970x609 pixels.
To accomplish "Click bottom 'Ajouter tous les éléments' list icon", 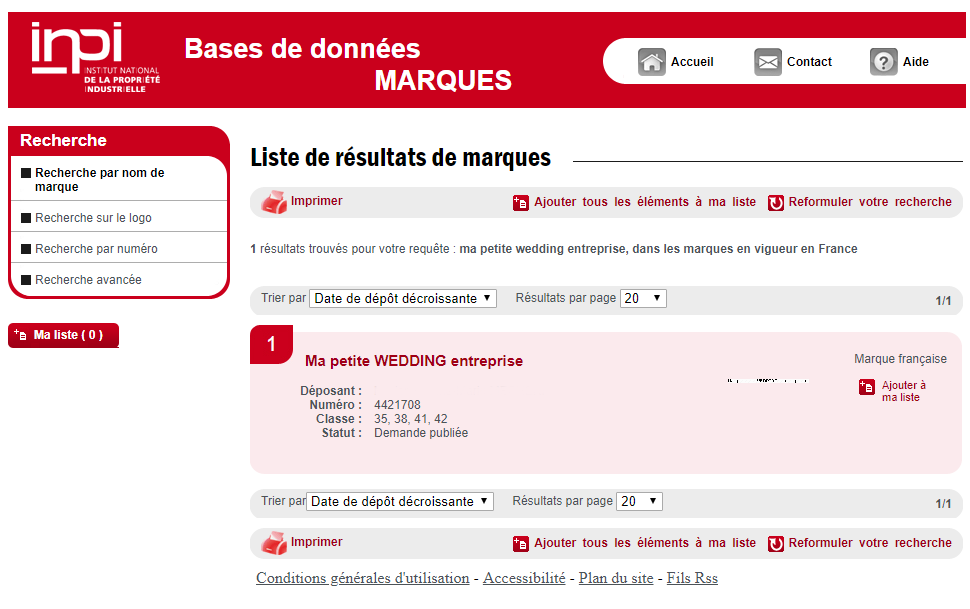I will [x=521, y=544].
